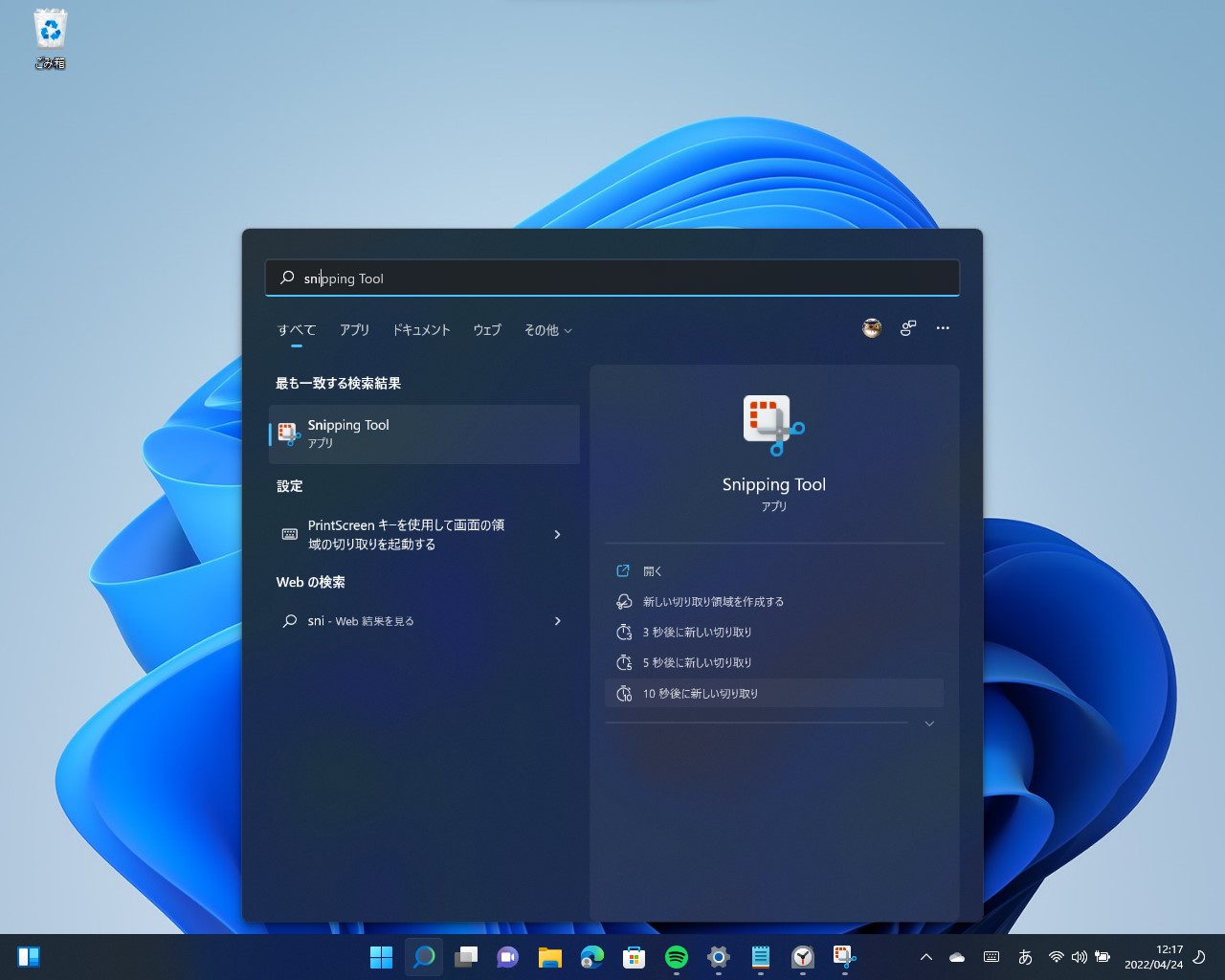Click 開く to launch Snipping Tool

[774, 571]
